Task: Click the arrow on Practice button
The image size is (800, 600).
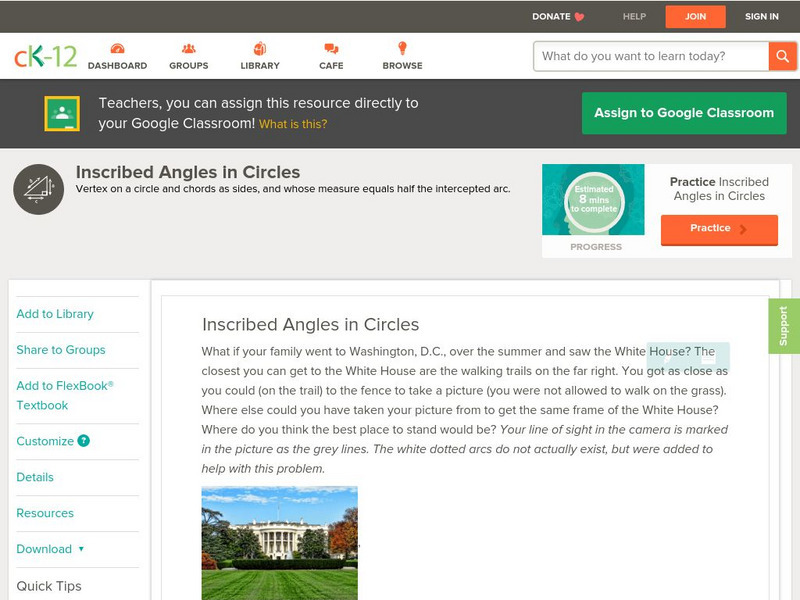Action: click(743, 229)
